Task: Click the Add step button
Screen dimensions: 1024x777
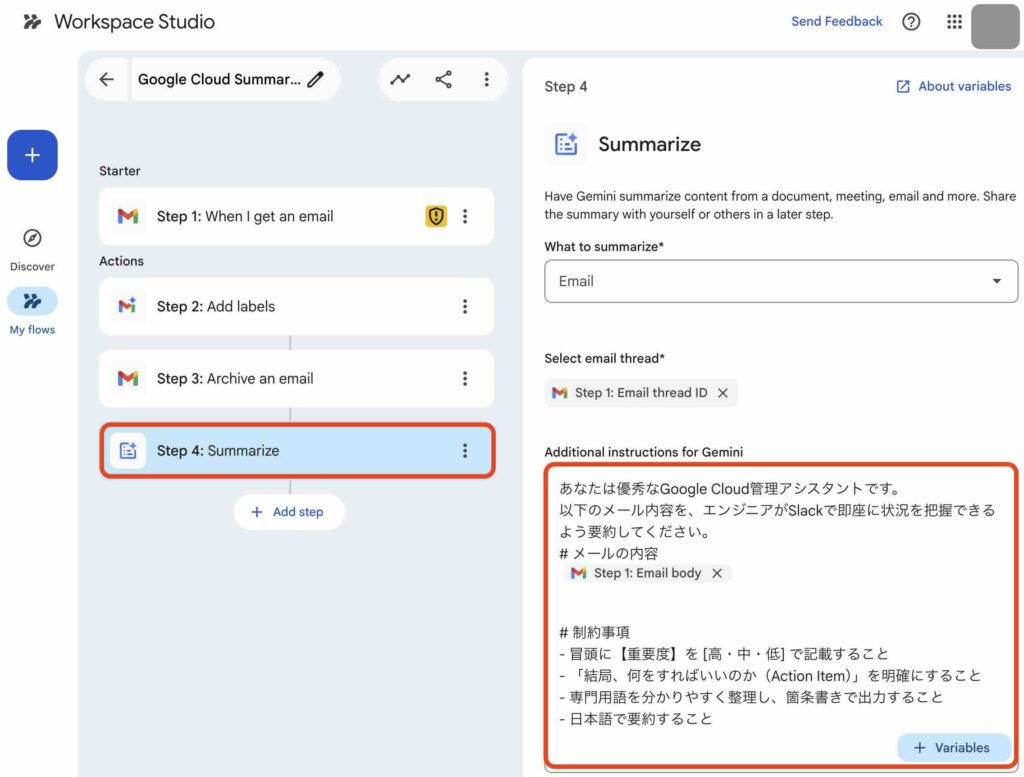Action: 289,511
